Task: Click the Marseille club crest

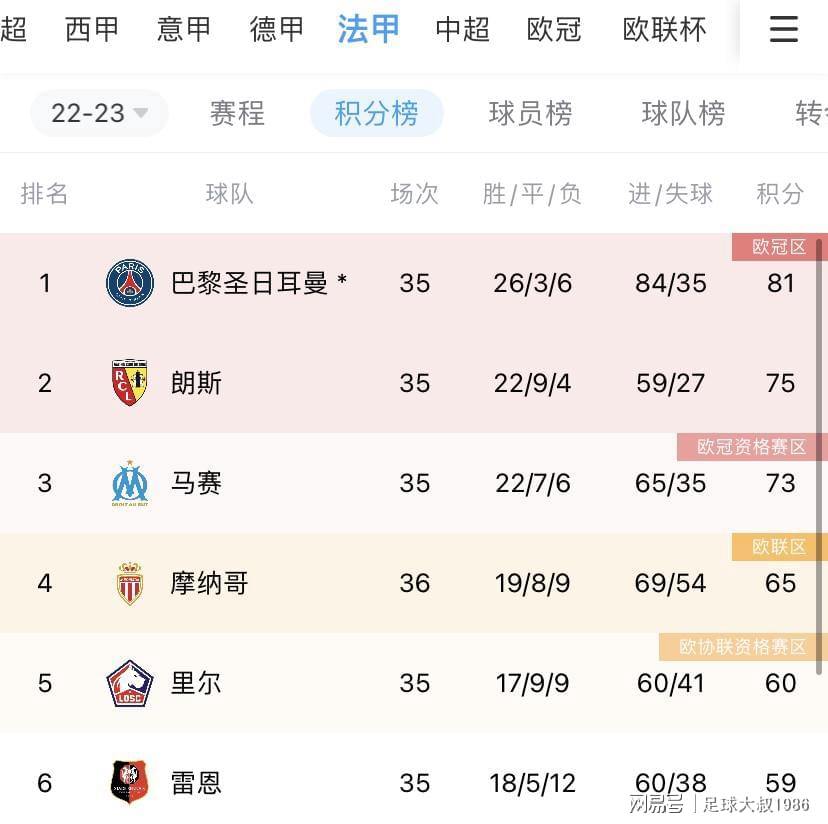Action: pyautogui.click(x=130, y=483)
